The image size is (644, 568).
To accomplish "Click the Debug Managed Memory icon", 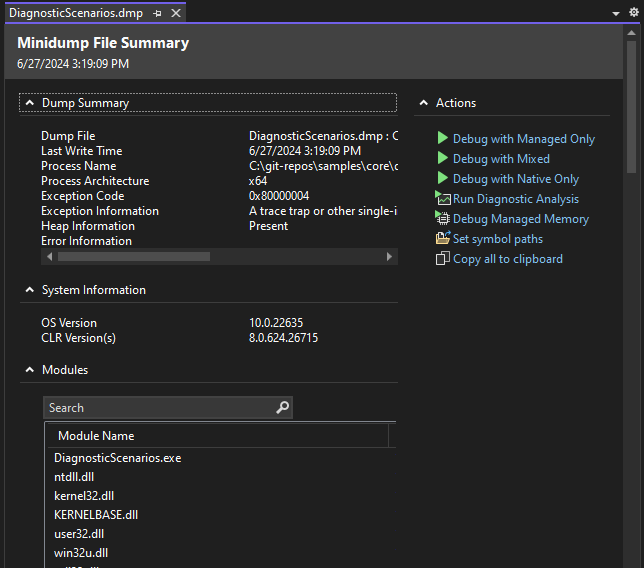I will [x=443, y=219].
